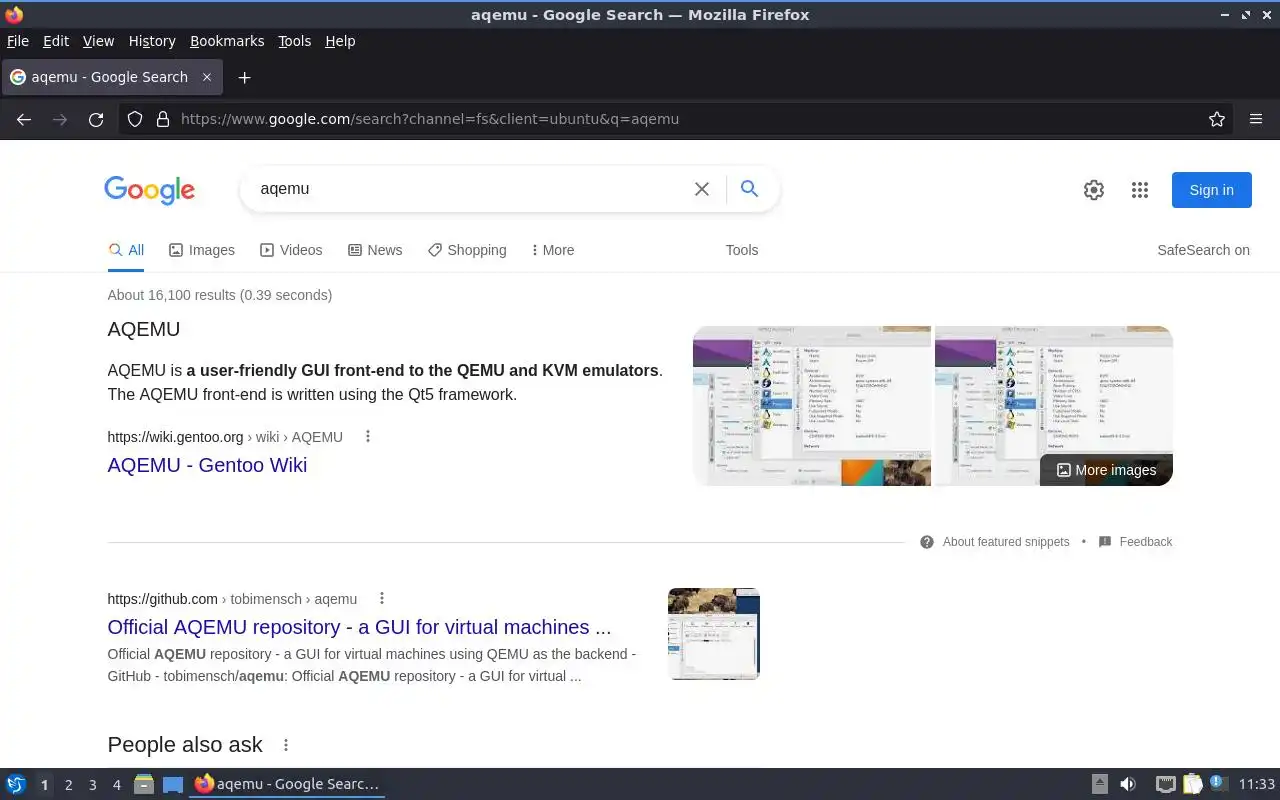Click the magnifier search button
Screen dimensions: 1280x800
pyautogui.click(x=749, y=189)
